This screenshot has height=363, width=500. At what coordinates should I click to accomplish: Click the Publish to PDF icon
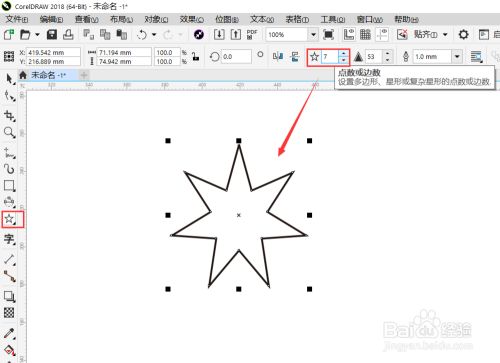point(252,34)
